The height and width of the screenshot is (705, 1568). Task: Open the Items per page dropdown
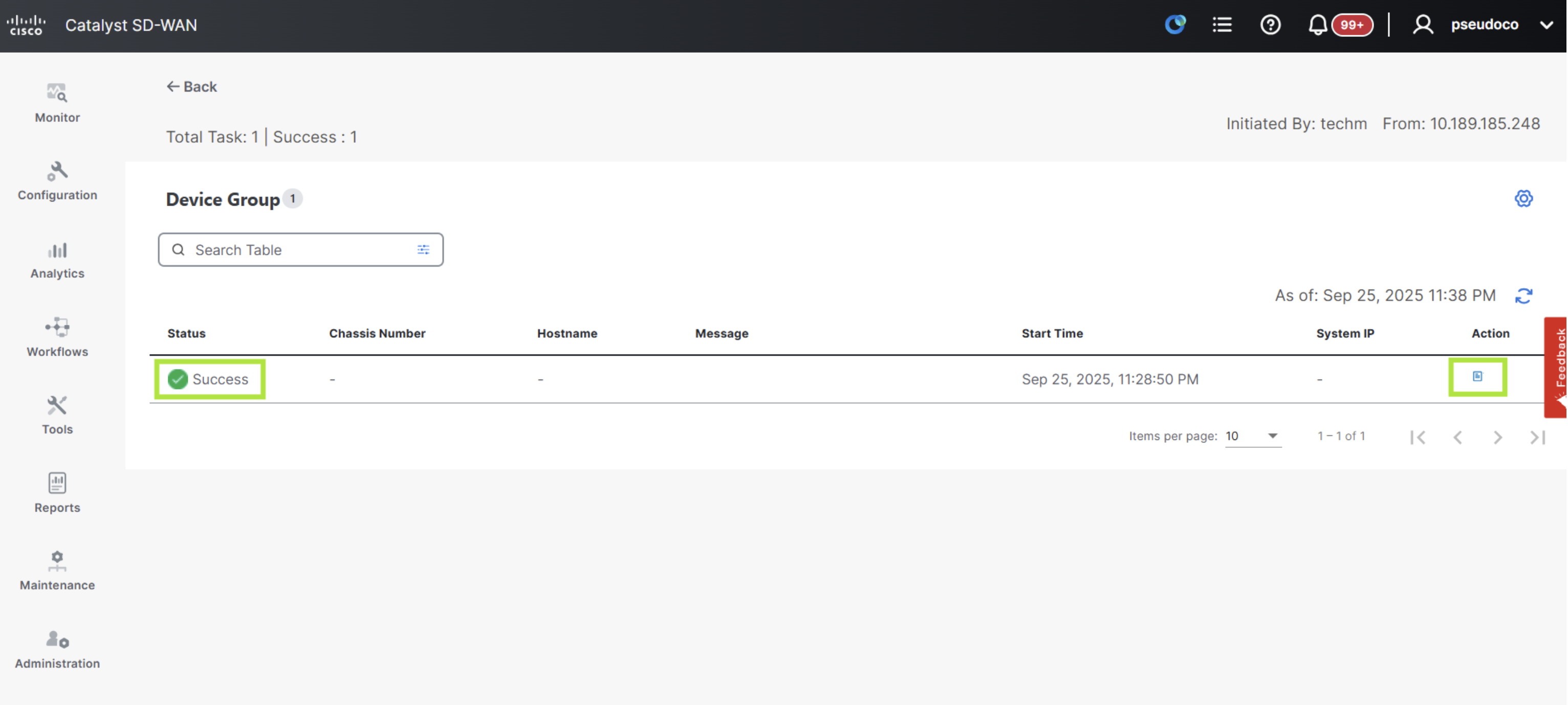click(1253, 436)
